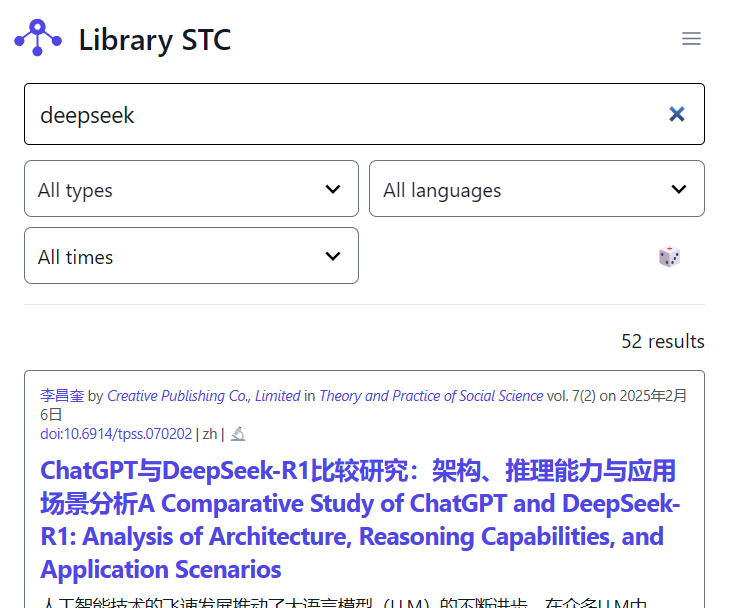The height and width of the screenshot is (608, 731).
Task: Roll the random dice icon
Action: 669,256
